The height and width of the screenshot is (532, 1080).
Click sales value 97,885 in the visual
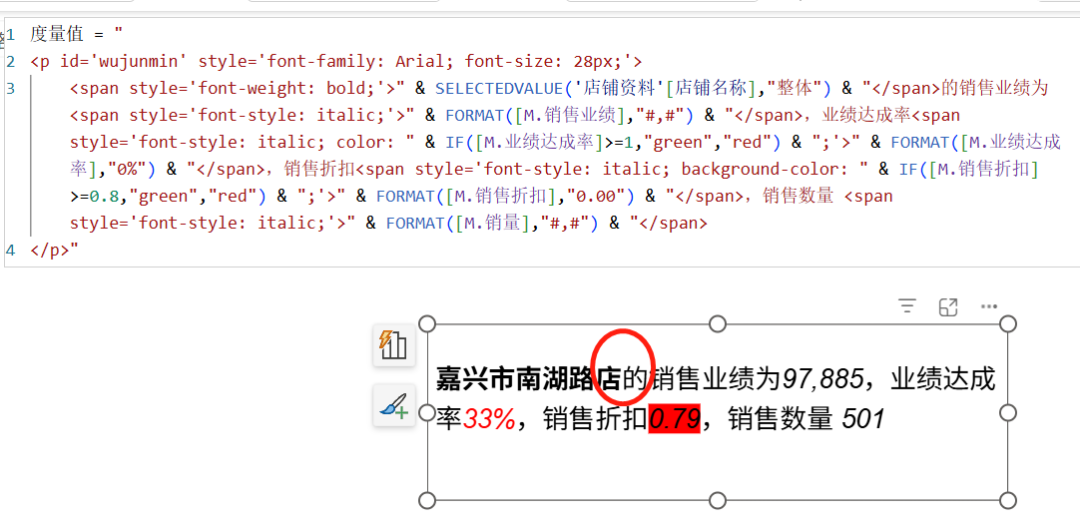(x=822, y=378)
